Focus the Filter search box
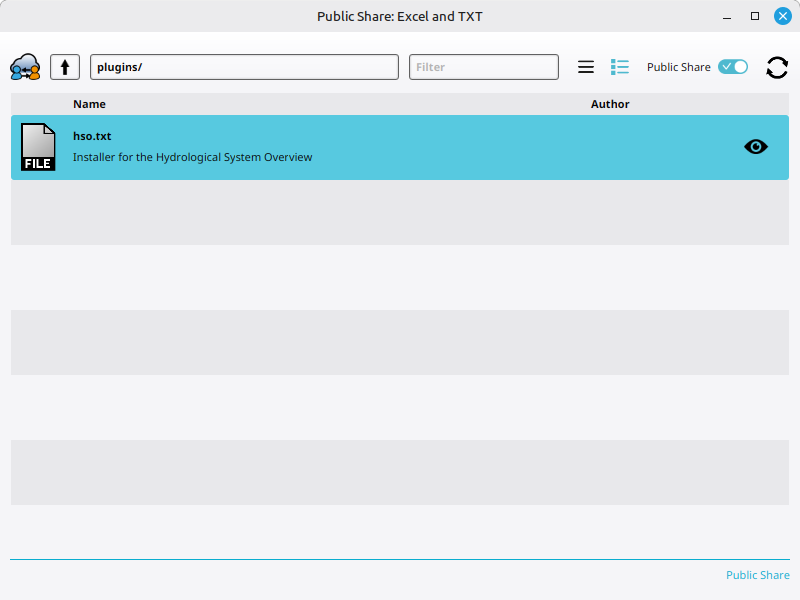The height and width of the screenshot is (600, 800). tap(483, 66)
